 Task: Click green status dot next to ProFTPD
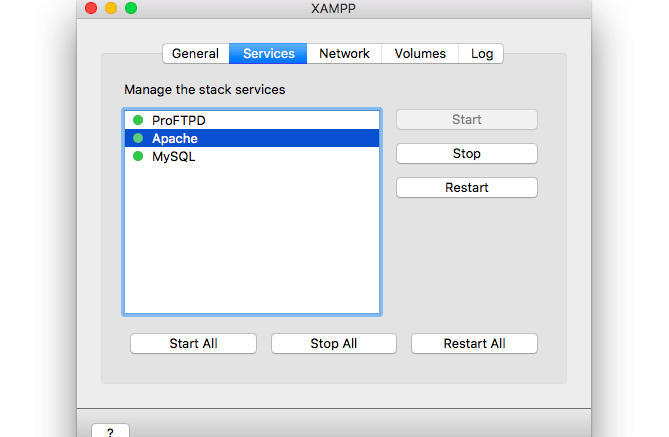(138, 120)
